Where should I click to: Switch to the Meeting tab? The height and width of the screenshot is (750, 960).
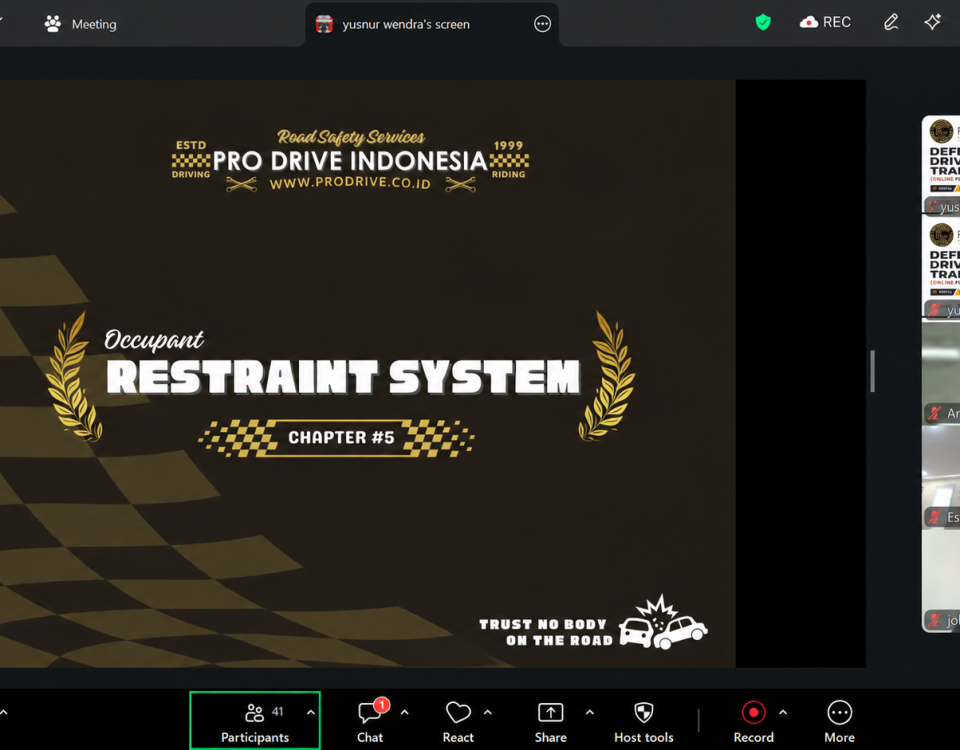[x=80, y=24]
